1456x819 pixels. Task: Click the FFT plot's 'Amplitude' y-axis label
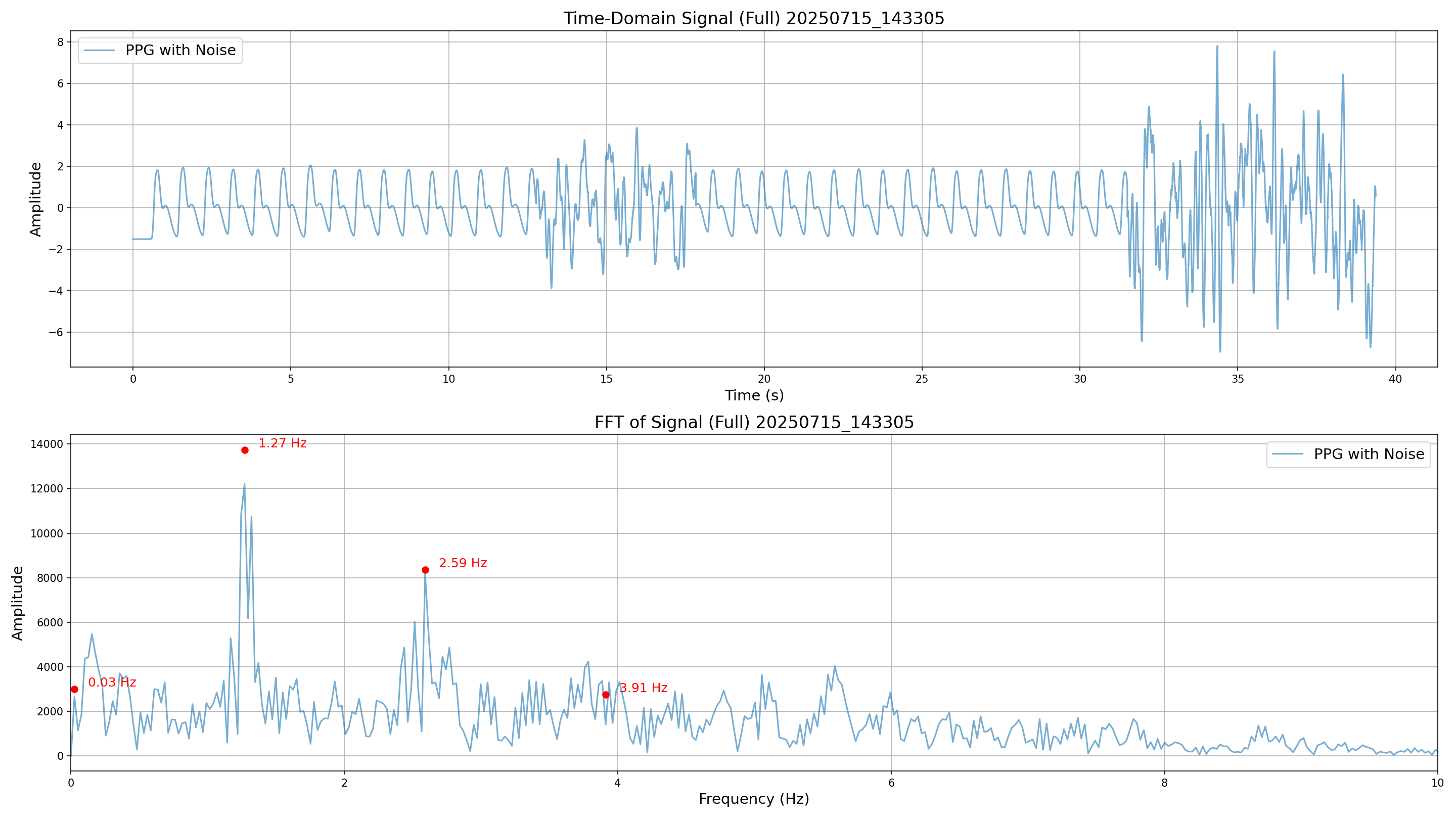coord(18,603)
